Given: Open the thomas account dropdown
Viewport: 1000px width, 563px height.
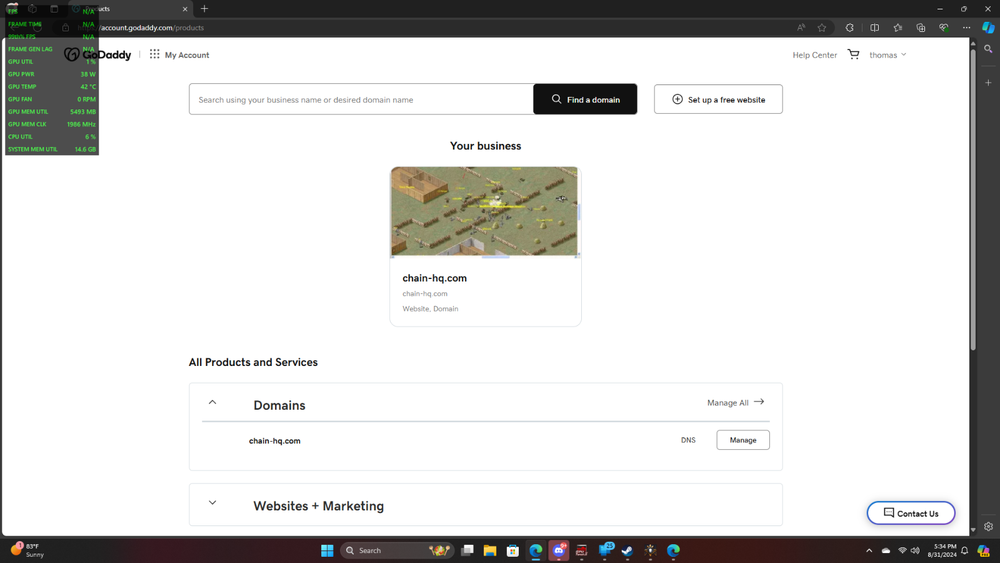Looking at the screenshot, I should click(x=887, y=55).
